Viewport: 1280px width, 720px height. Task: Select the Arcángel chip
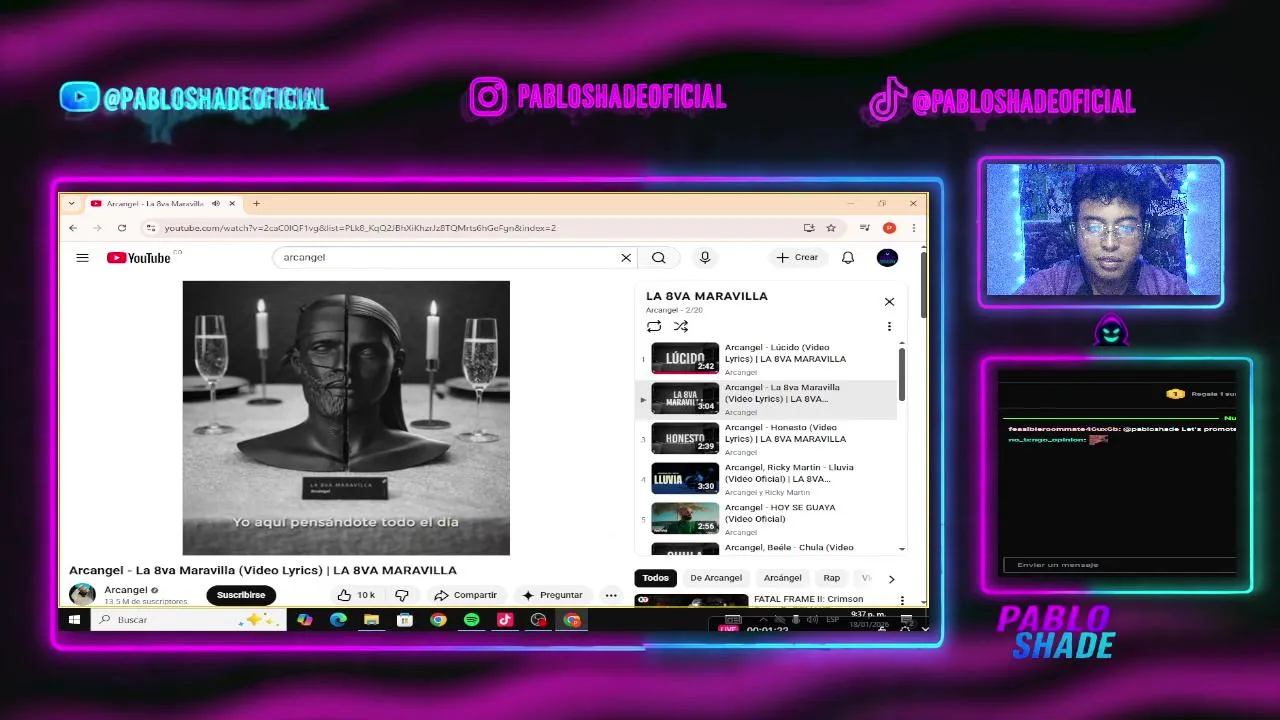tap(783, 578)
